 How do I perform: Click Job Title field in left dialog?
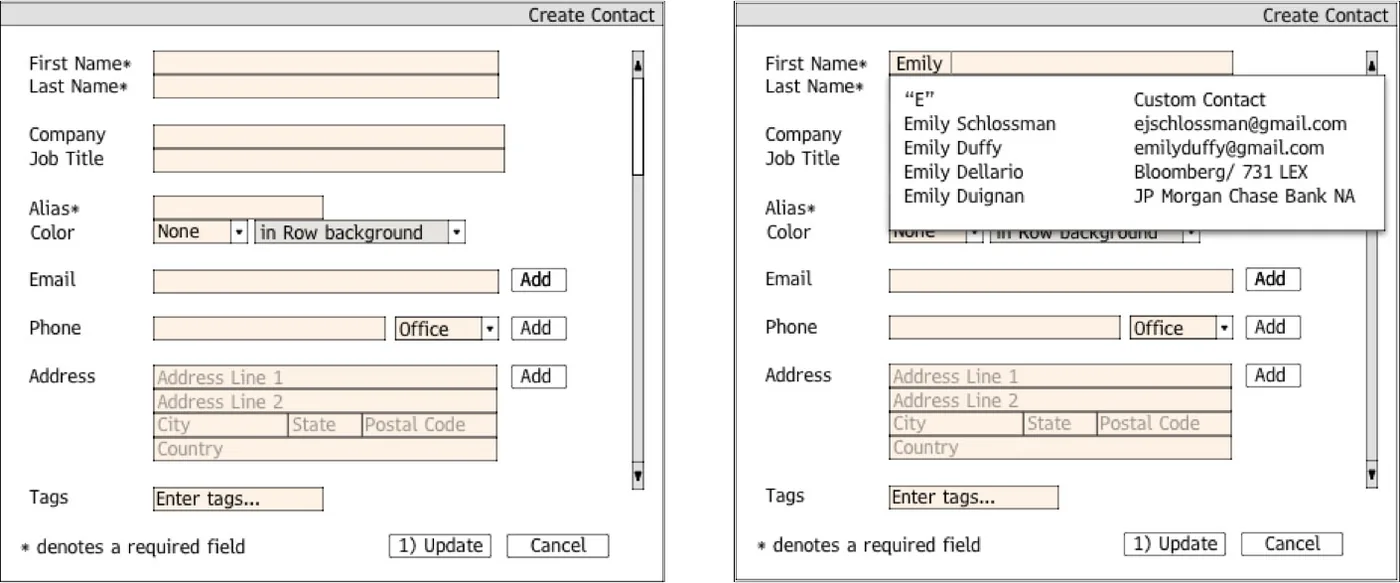329,160
